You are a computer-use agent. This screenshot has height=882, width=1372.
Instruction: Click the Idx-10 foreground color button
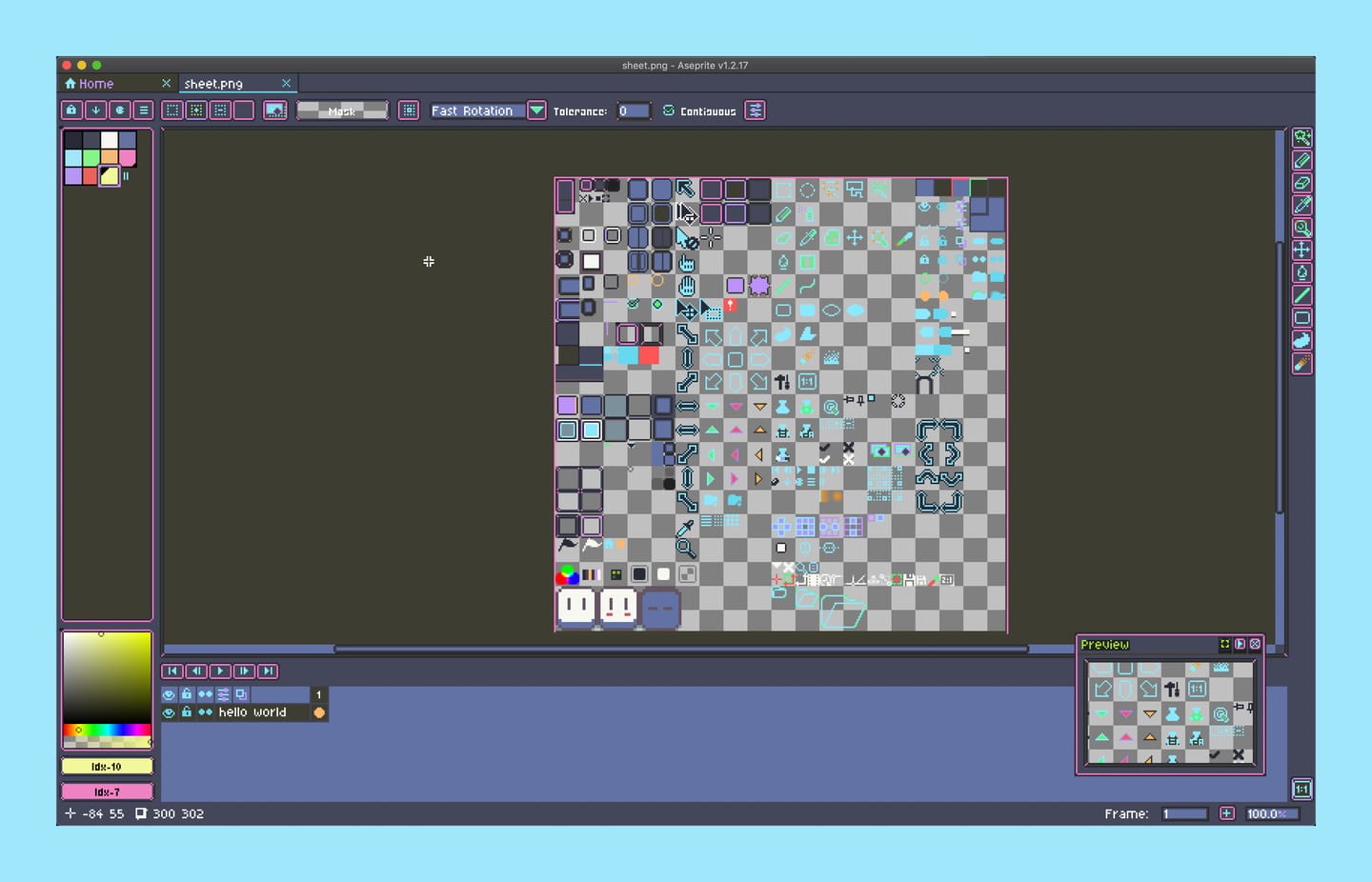(107, 767)
